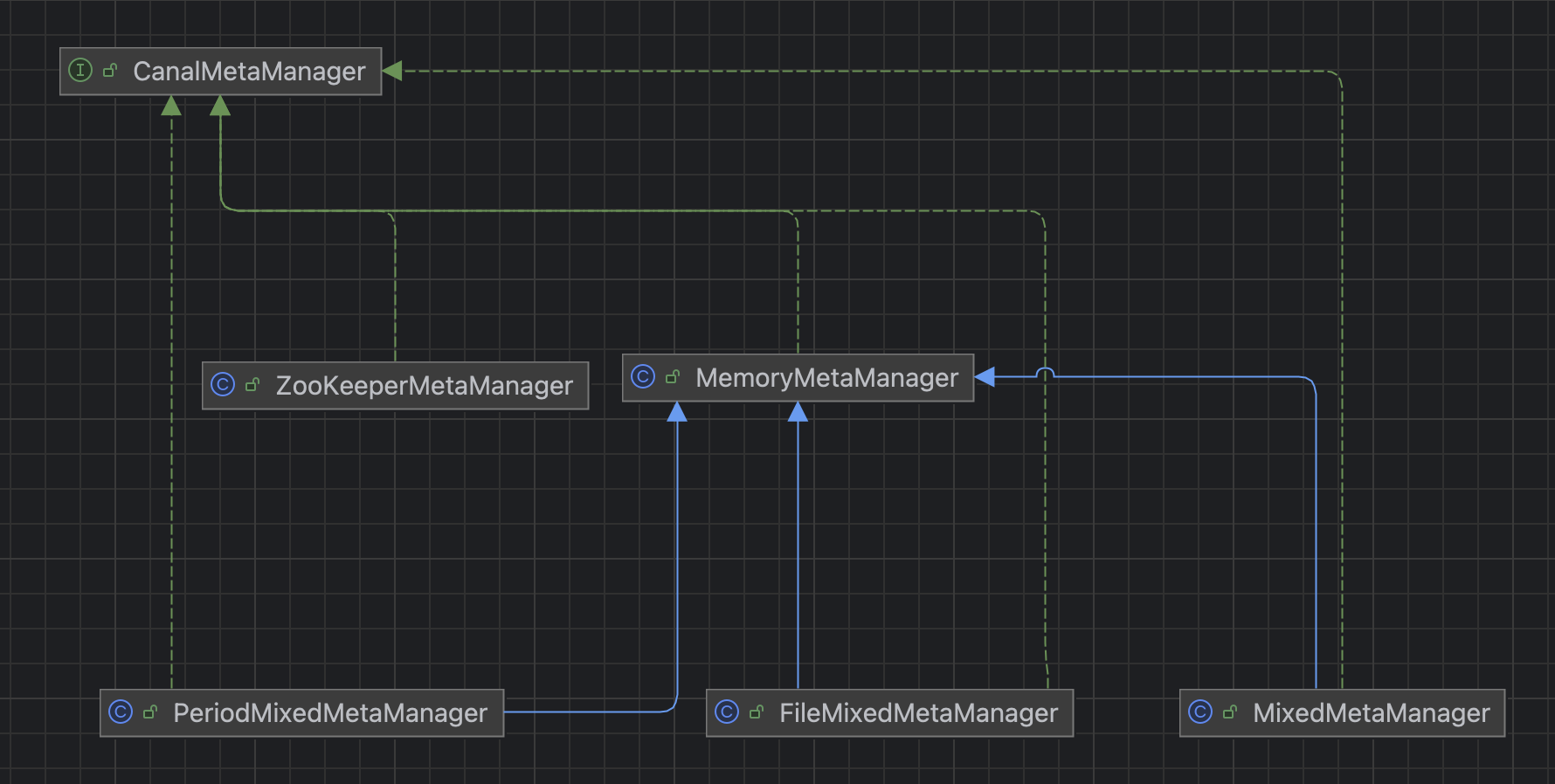Select the ZooKeeperMetaManager class name
The image size is (1555, 784).
(x=424, y=386)
